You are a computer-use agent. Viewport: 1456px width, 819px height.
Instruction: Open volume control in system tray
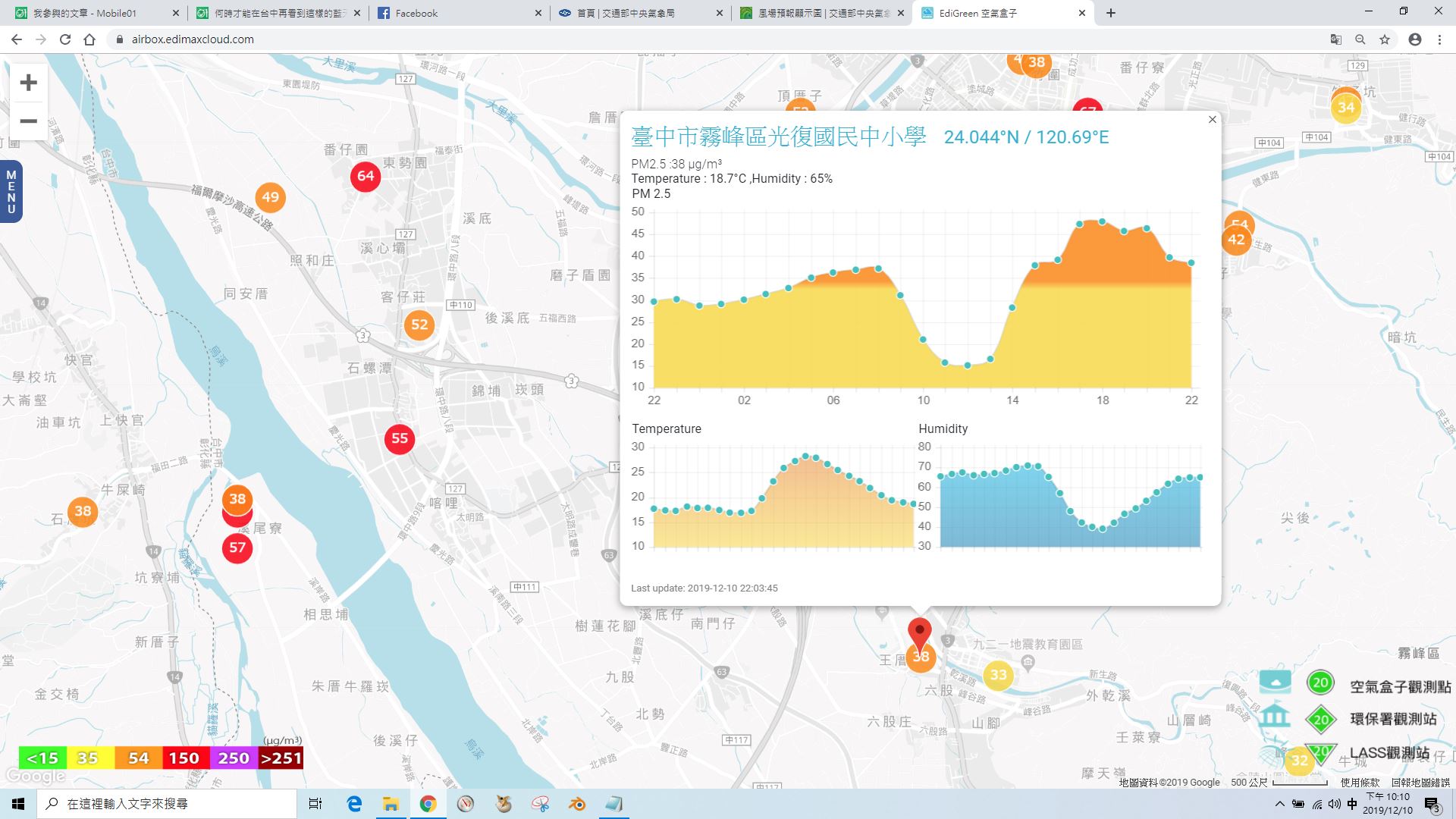pos(1335,804)
